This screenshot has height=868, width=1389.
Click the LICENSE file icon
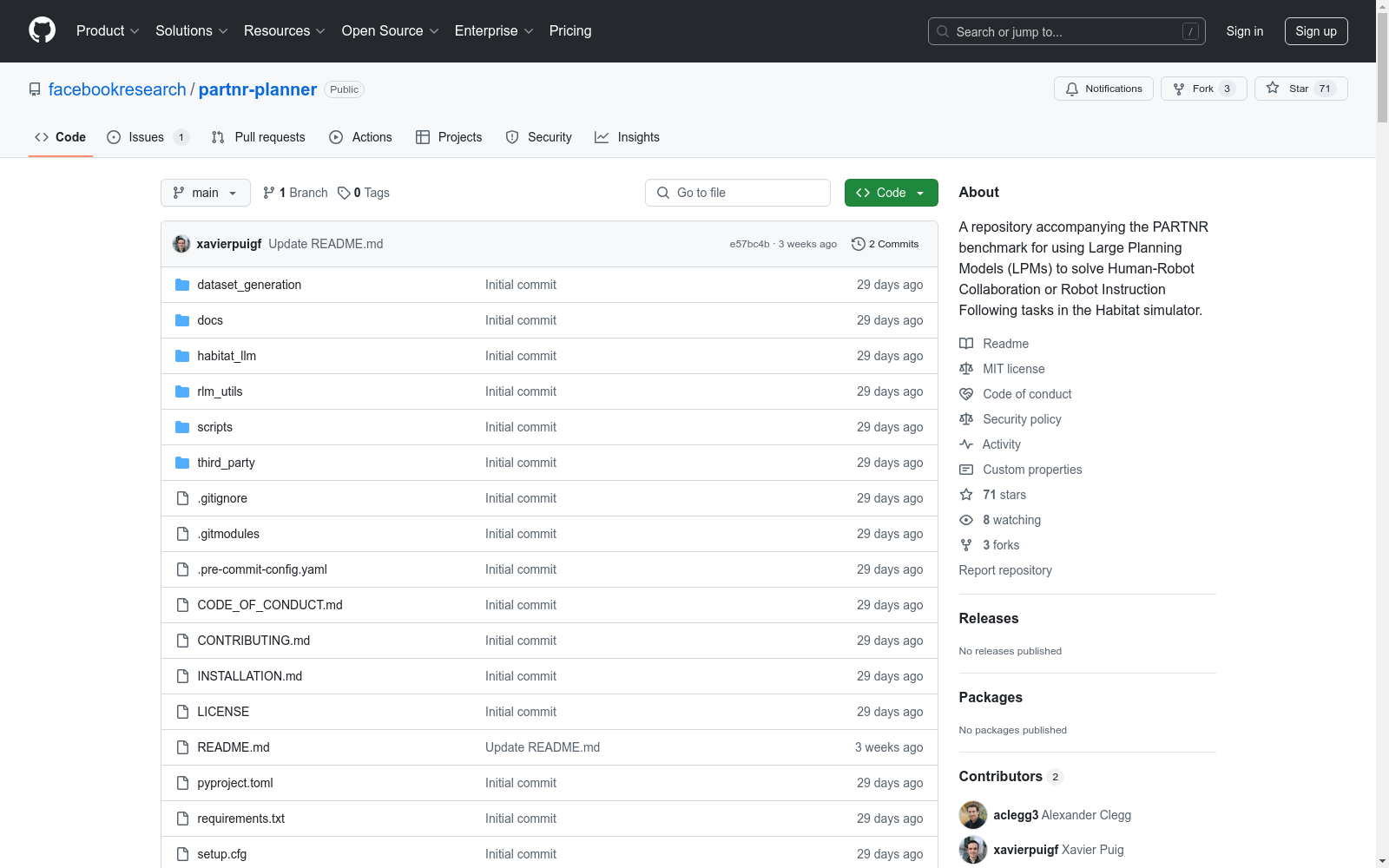(182, 712)
